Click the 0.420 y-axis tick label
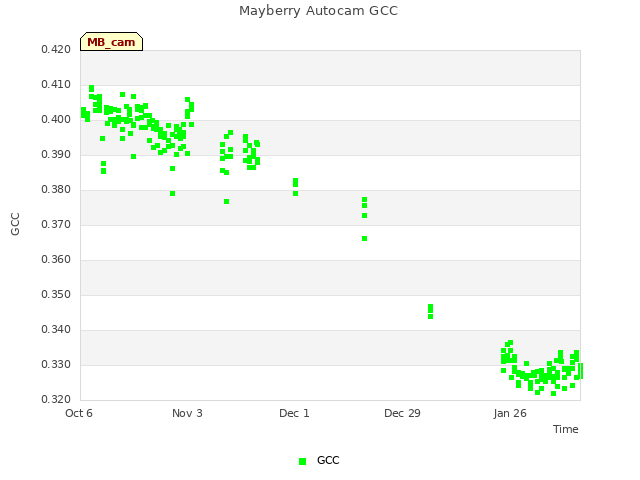This screenshot has height=480, width=640. [x=56, y=50]
